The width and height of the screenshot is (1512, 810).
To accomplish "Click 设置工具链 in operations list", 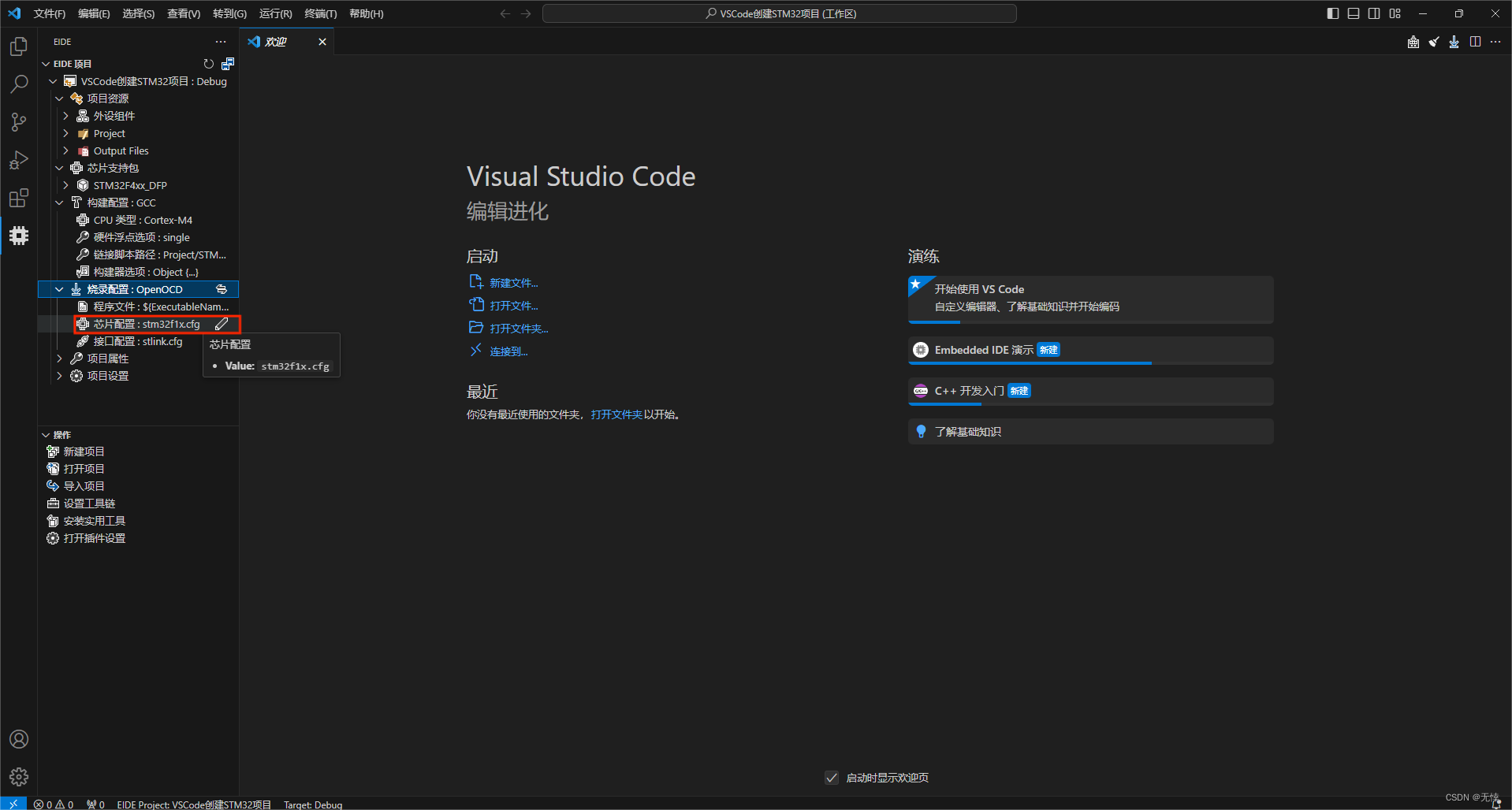I will click(x=89, y=503).
